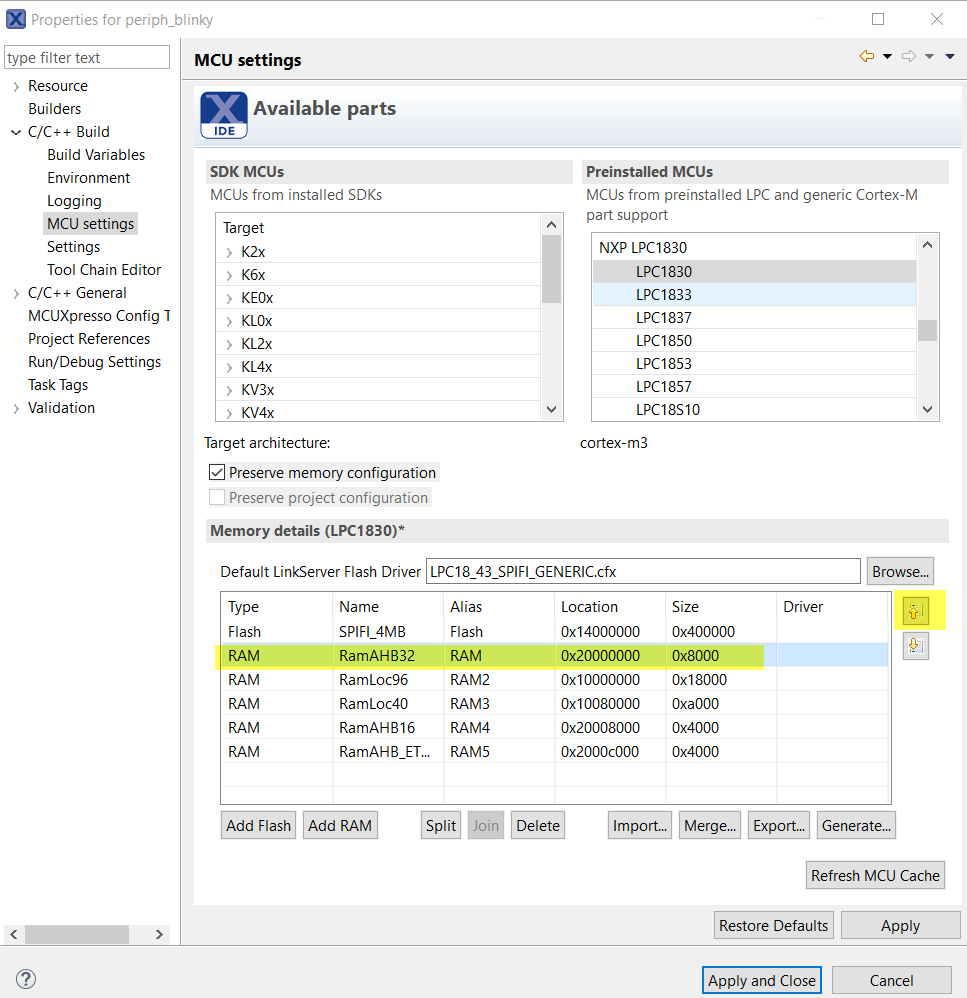The image size is (967, 998).
Task: Click the Browse... button
Action: click(x=900, y=572)
